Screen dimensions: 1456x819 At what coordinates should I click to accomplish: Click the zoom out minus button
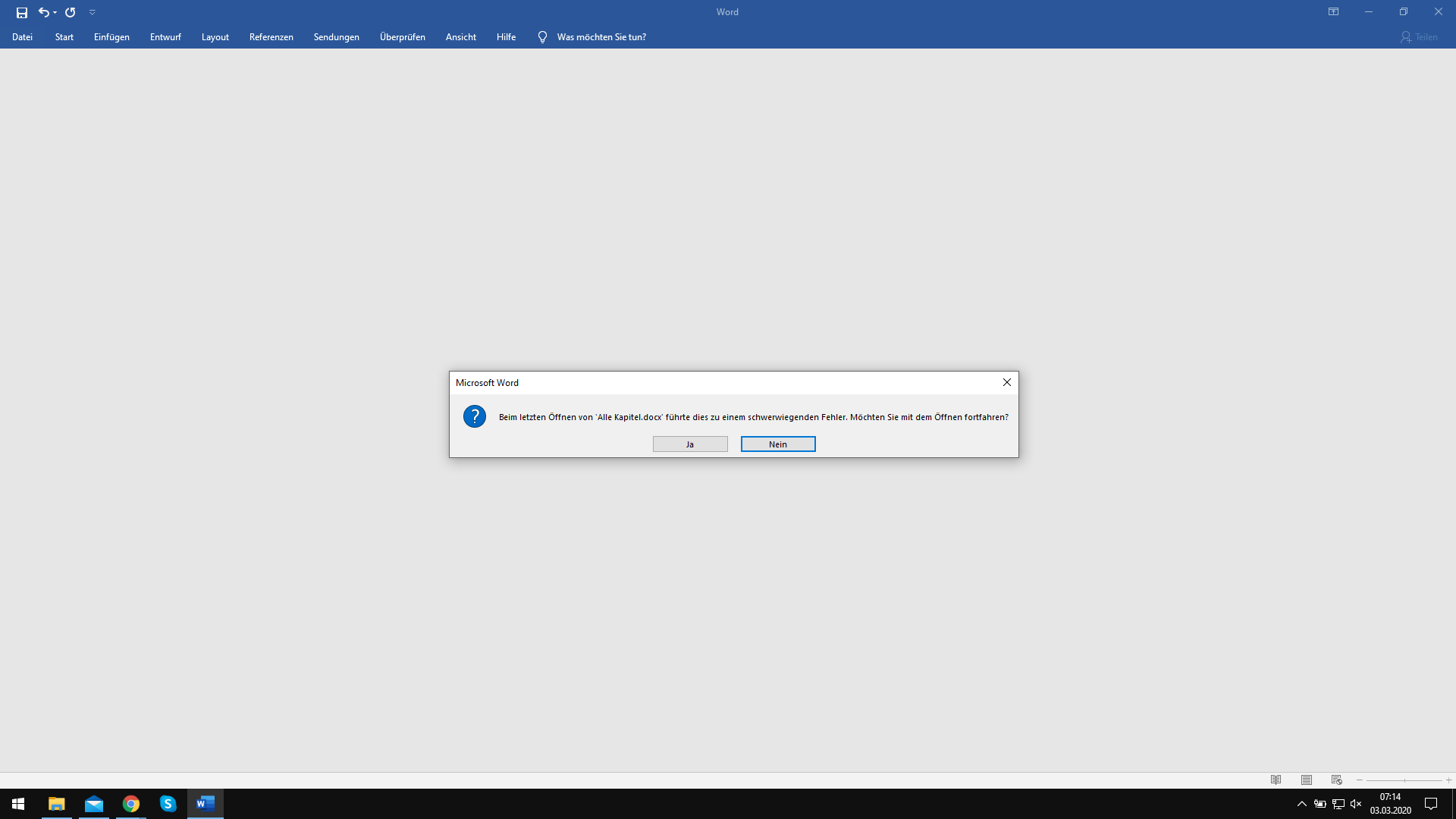coord(1360,780)
